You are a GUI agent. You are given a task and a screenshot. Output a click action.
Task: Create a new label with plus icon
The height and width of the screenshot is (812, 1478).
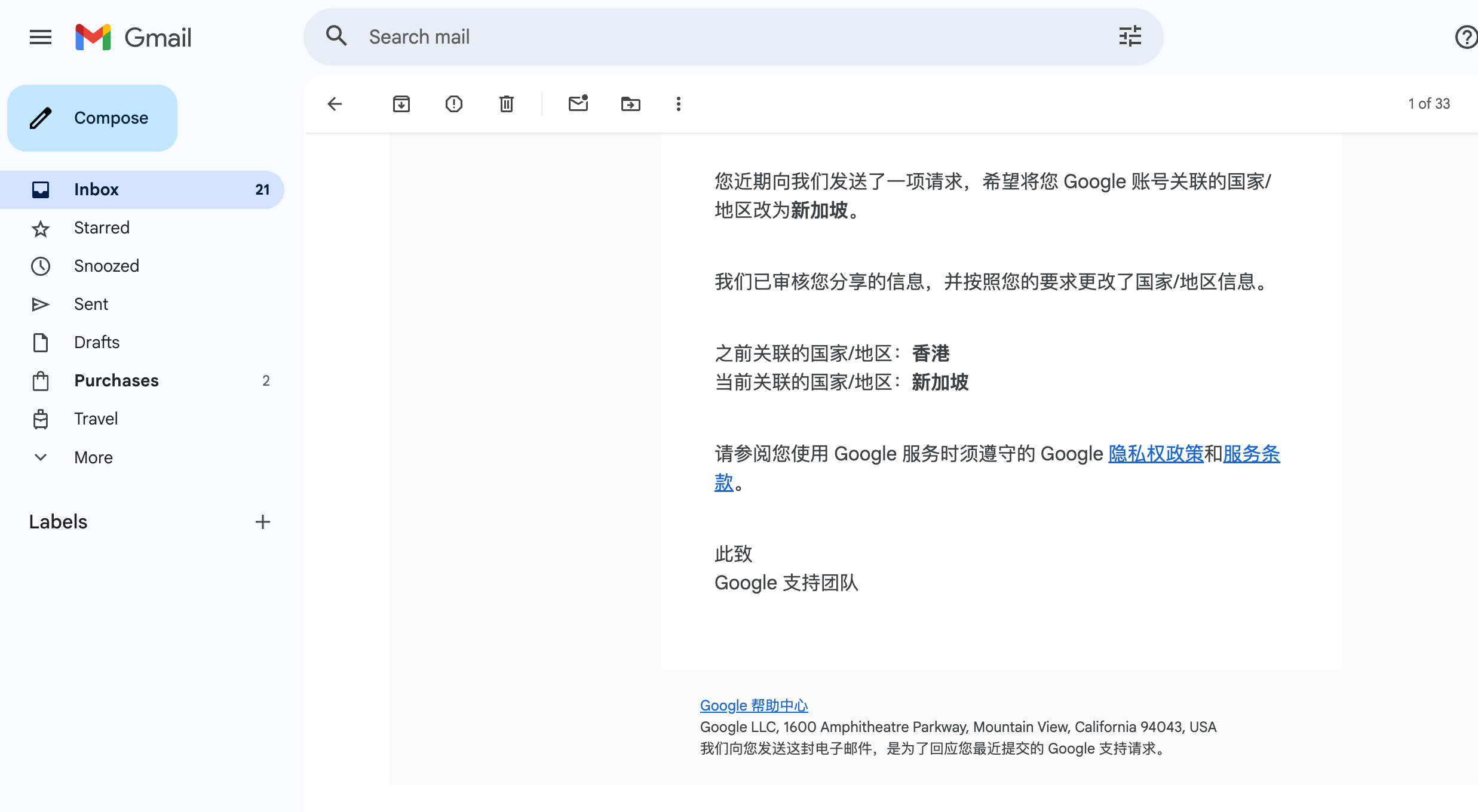pyautogui.click(x=263, y=522)
